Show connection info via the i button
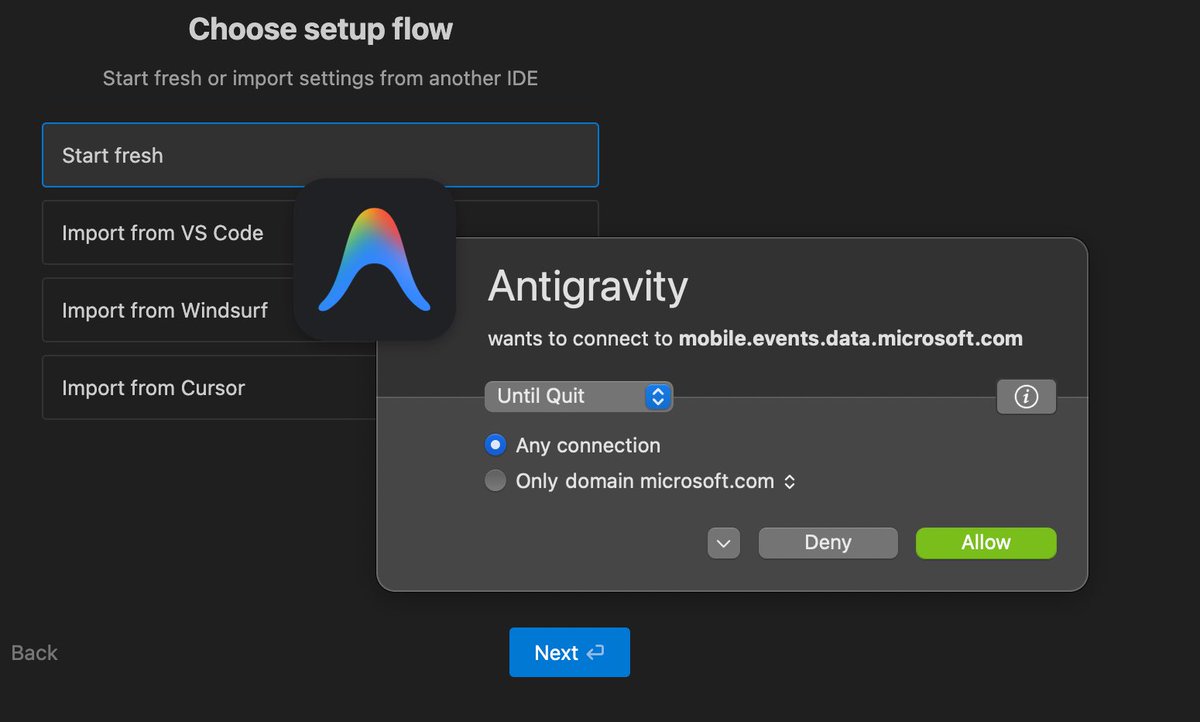This screenshot has height=722, width=1200. click(x=1026, y=397)
